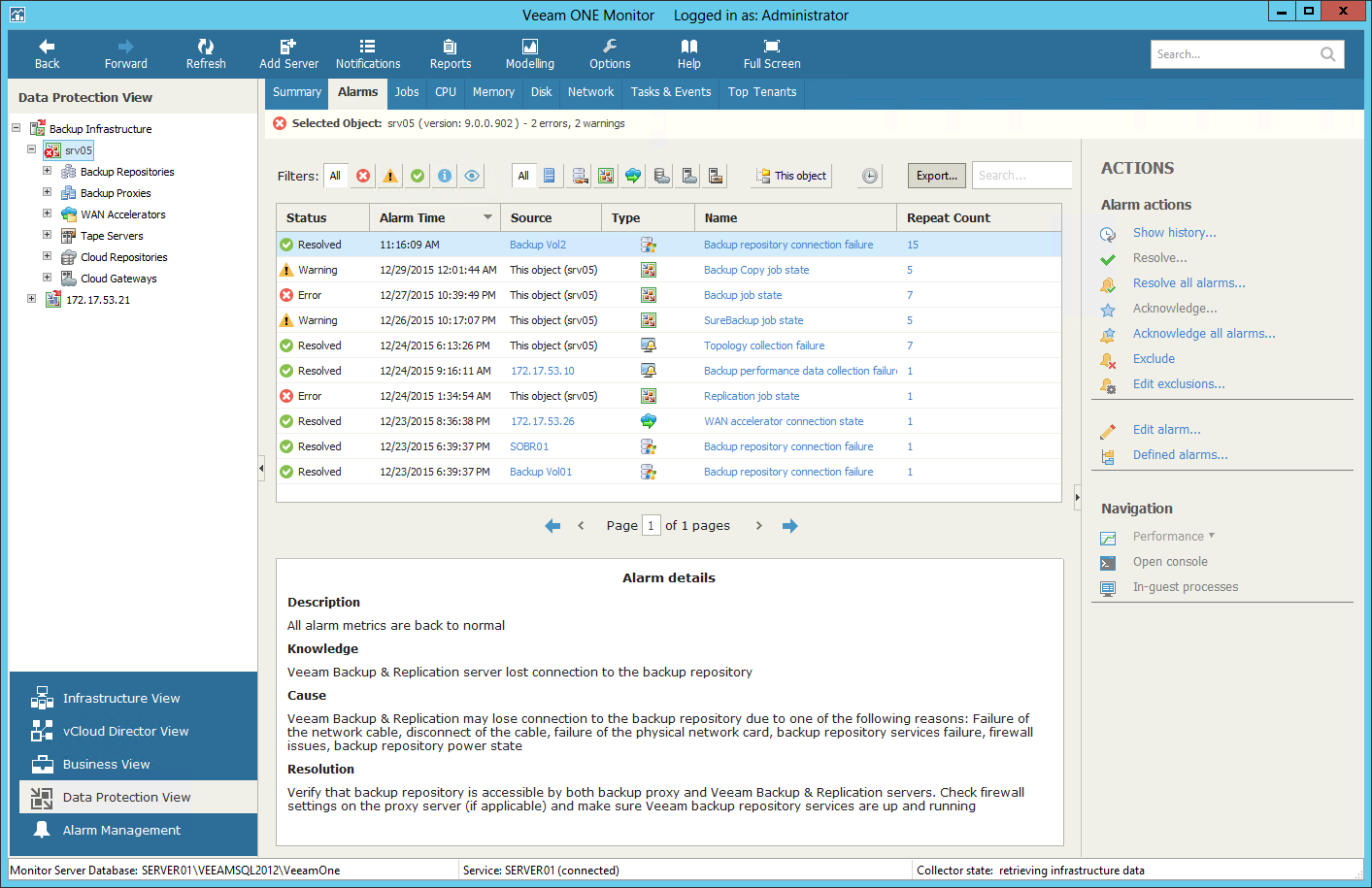This screenshot has width=1372, height=888.
Task: Open the Reports toolbar item
Action: coord(451,54)
